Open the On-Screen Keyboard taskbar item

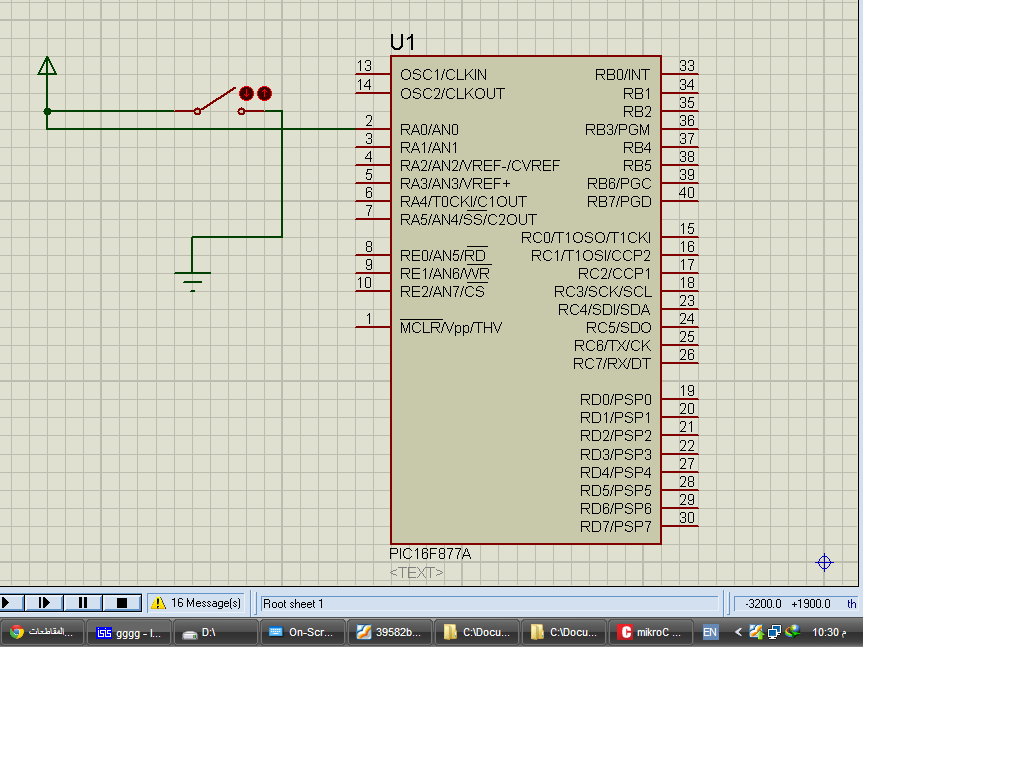point(302,632)
